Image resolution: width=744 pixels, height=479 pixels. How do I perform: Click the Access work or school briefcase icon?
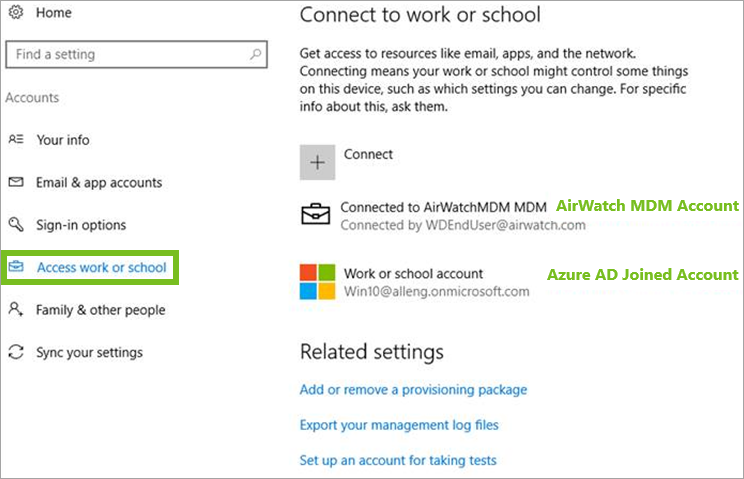tap(16, 266)
